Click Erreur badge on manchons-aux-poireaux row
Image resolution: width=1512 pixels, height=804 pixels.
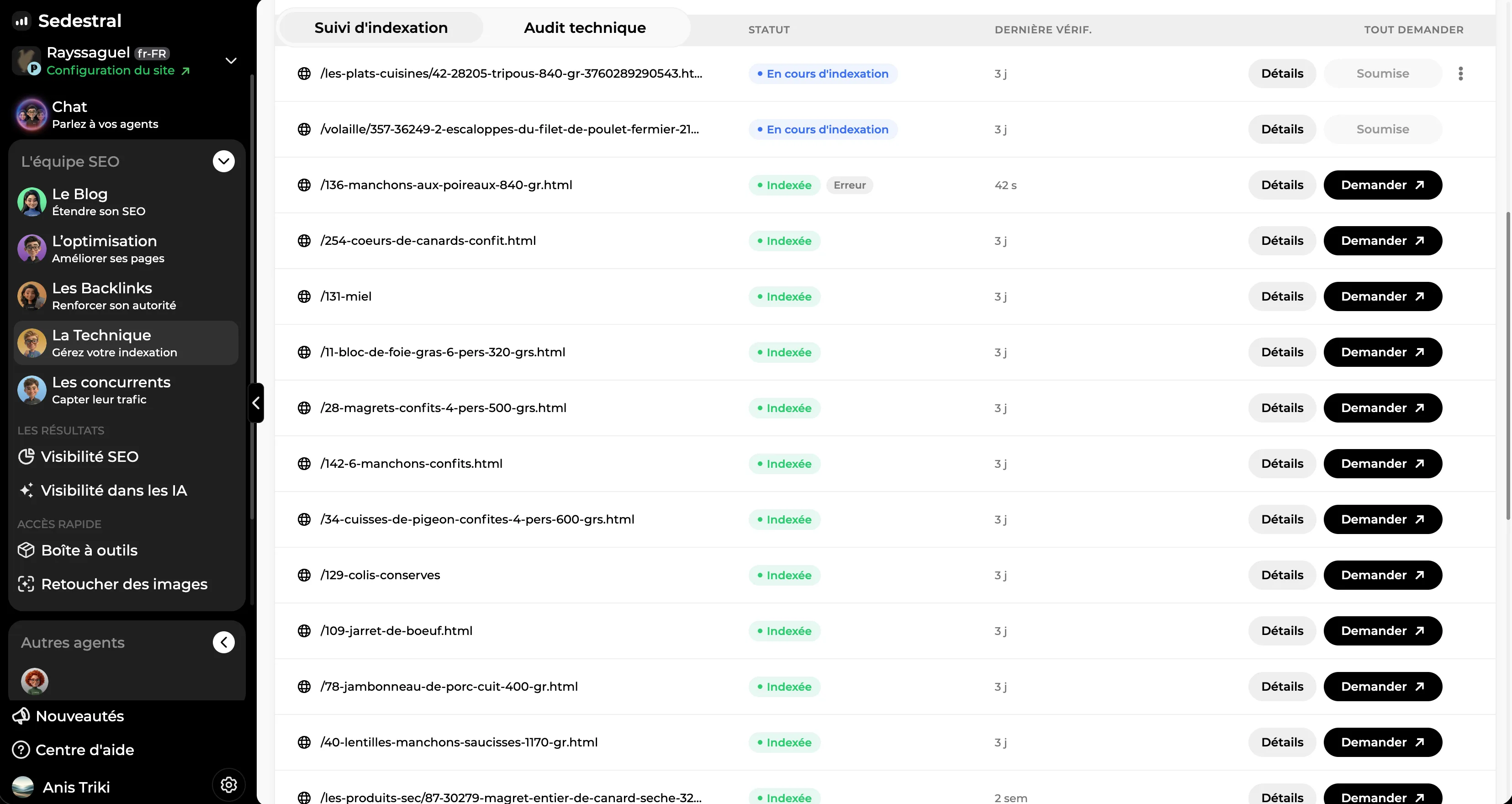click(849, 185)
